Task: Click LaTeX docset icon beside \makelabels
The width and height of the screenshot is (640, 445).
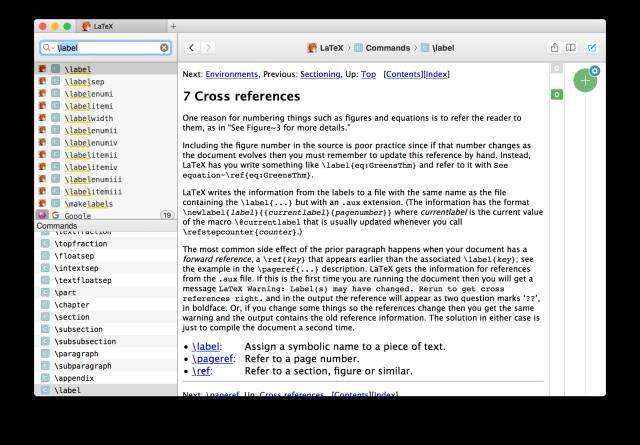Action: tap(42, 203)
